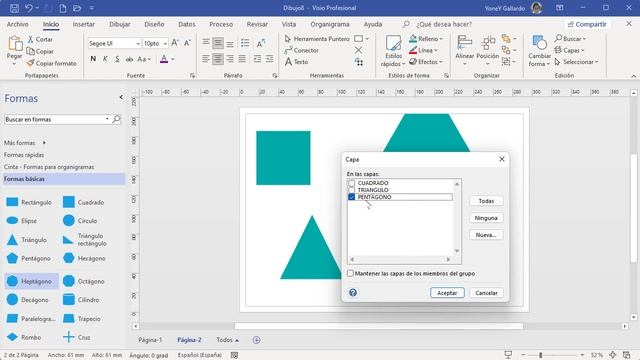The height and width of the screenshot is (360, 640).
Task: Click Nueva... layer button
Action: (x=486, y=235)
